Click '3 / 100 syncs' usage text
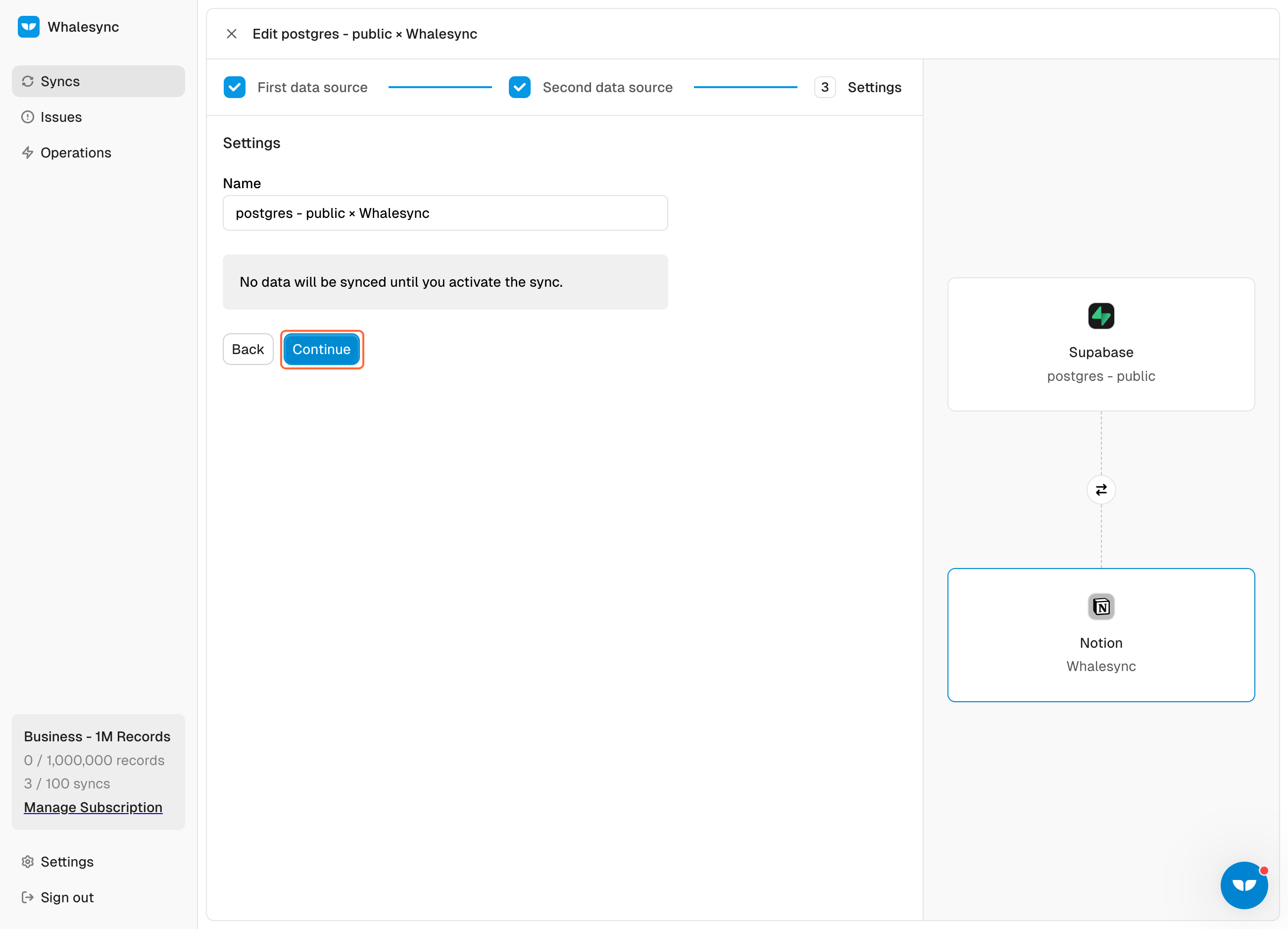The height and width of the screenshot is (929, 1288). coord(67,783)
